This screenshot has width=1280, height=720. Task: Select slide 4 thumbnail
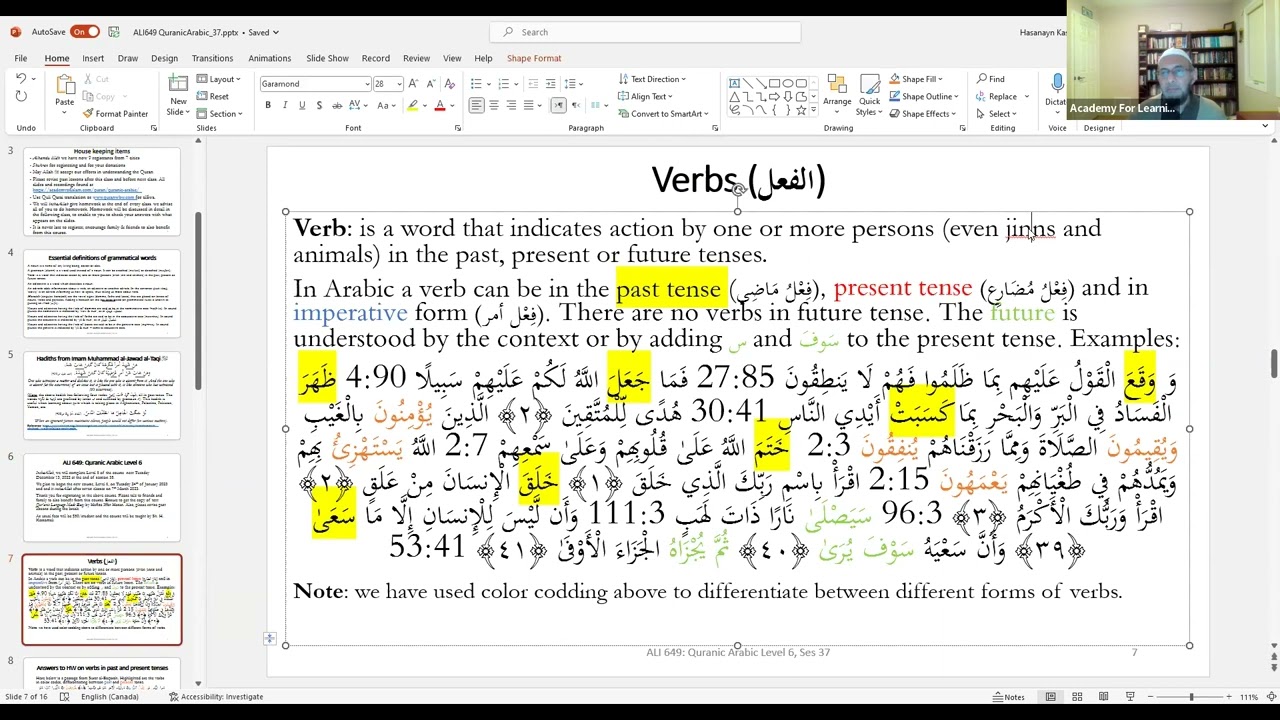[102, 294]
